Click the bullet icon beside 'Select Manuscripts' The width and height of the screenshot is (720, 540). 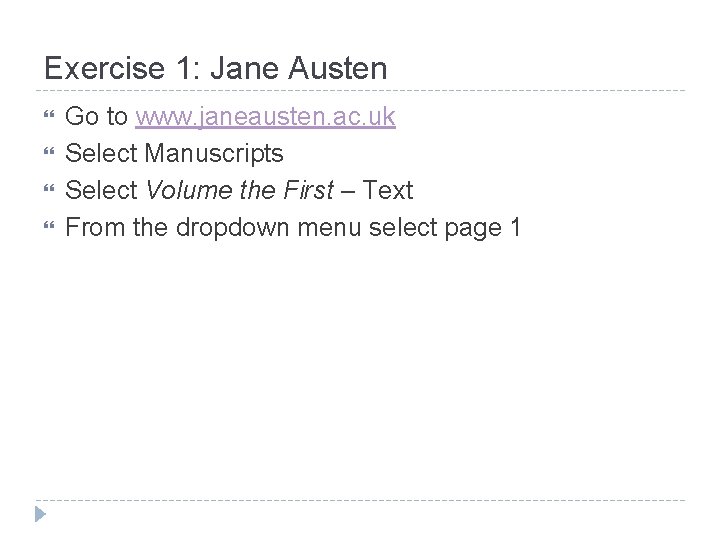point(49,154)
